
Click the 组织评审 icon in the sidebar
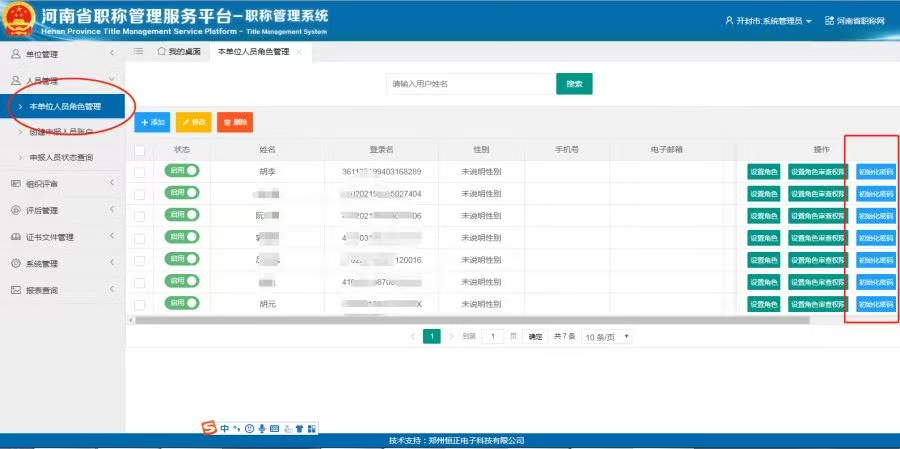click(16, 184)
